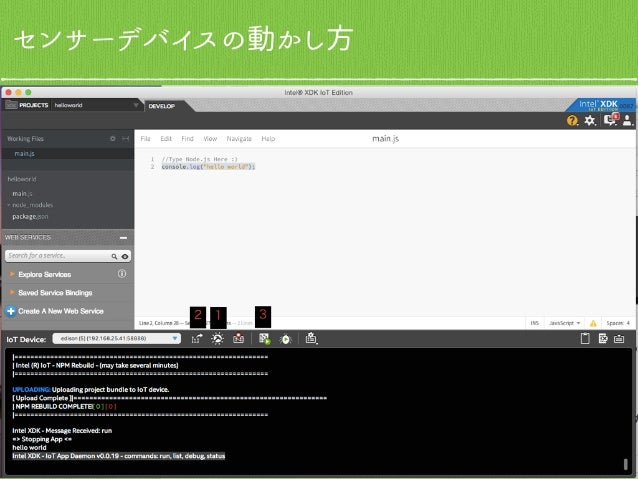The width and height of the screenshot is (638, 479).
Task: Select package.json in project tree
Action: tap(30, 217)
